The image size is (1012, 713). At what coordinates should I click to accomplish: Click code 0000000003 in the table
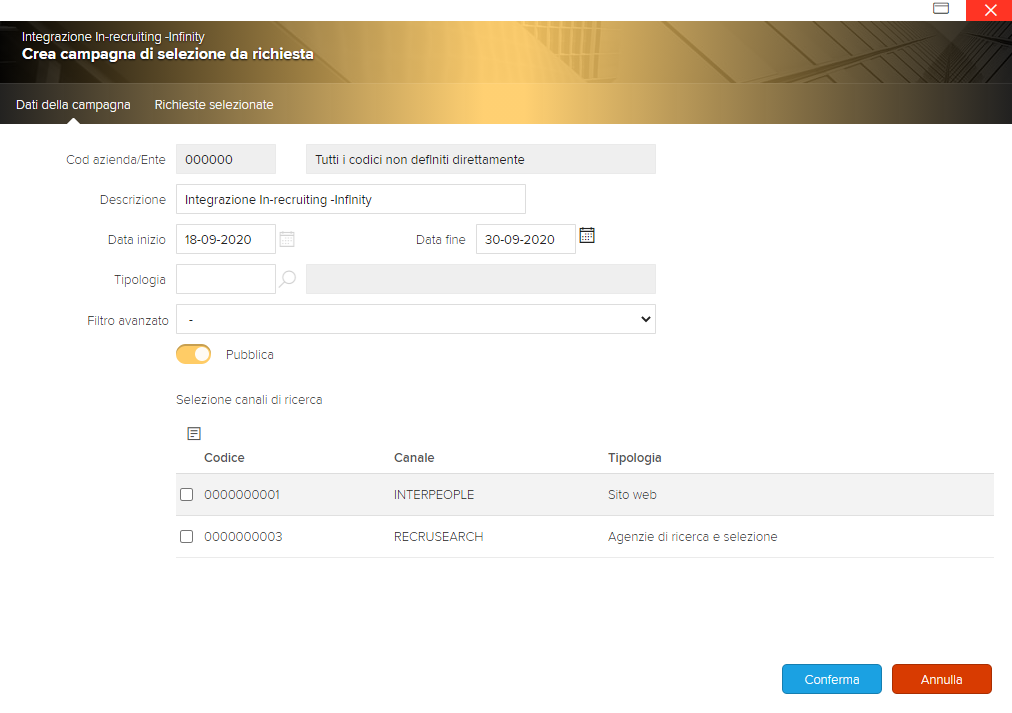pos(243,537)
